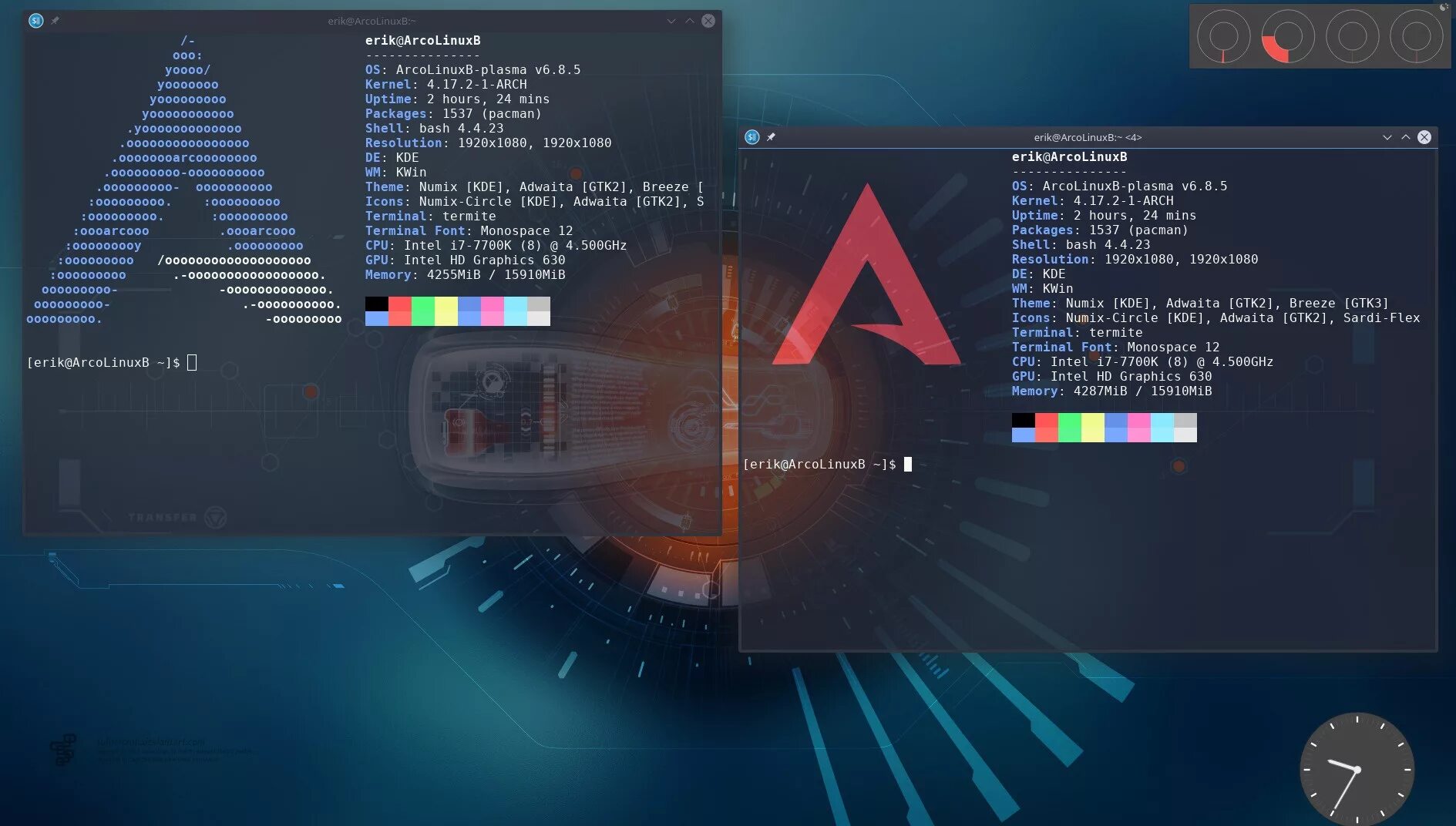Click bold 'erik@ArcoLinuxB' header in left terminal

tap(422, 40)
